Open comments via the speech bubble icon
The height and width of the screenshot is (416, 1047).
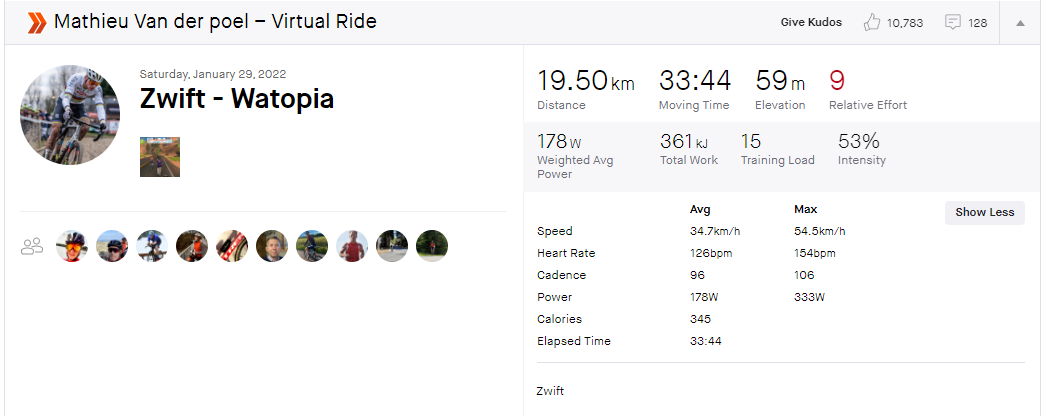(953, 22)
